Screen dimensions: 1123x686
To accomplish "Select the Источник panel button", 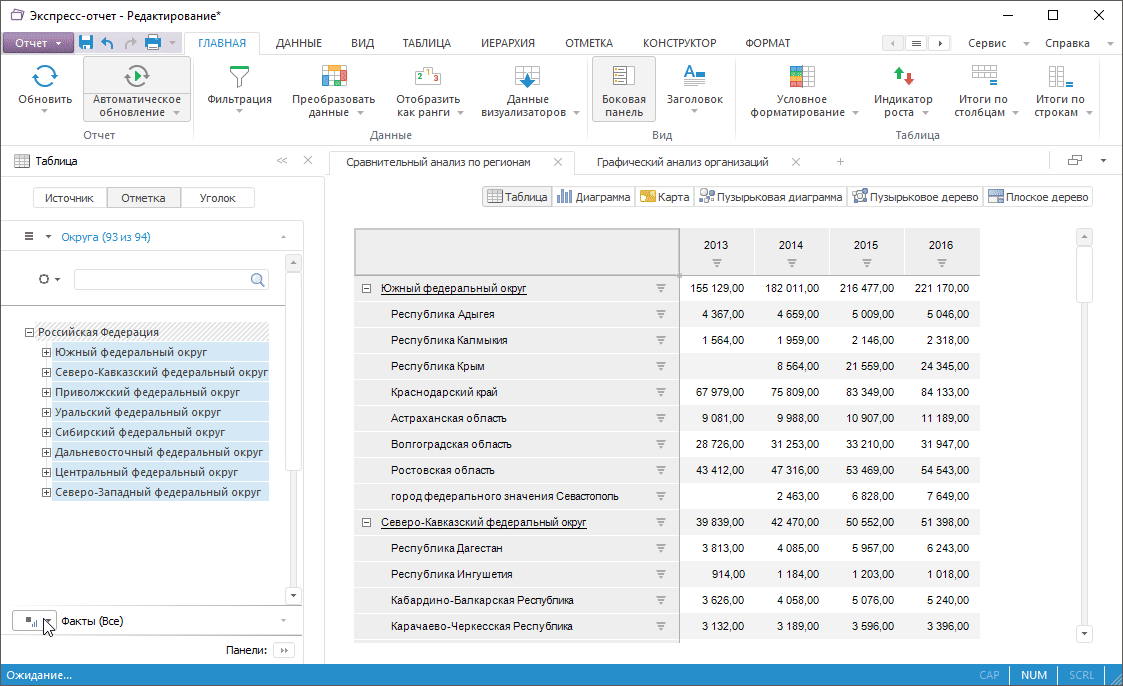I will click(x=69, y=198).
